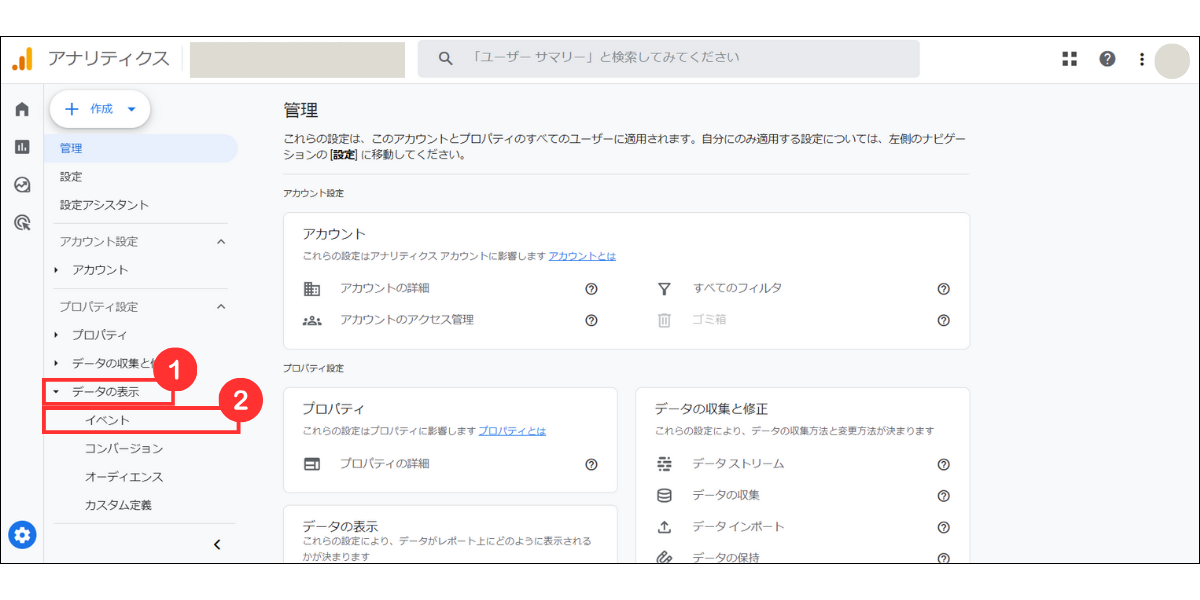The width and height of the screenshot is (1200, 600).
Task: Open the Google apps grid icon
Action: [x=1069, y=59]
